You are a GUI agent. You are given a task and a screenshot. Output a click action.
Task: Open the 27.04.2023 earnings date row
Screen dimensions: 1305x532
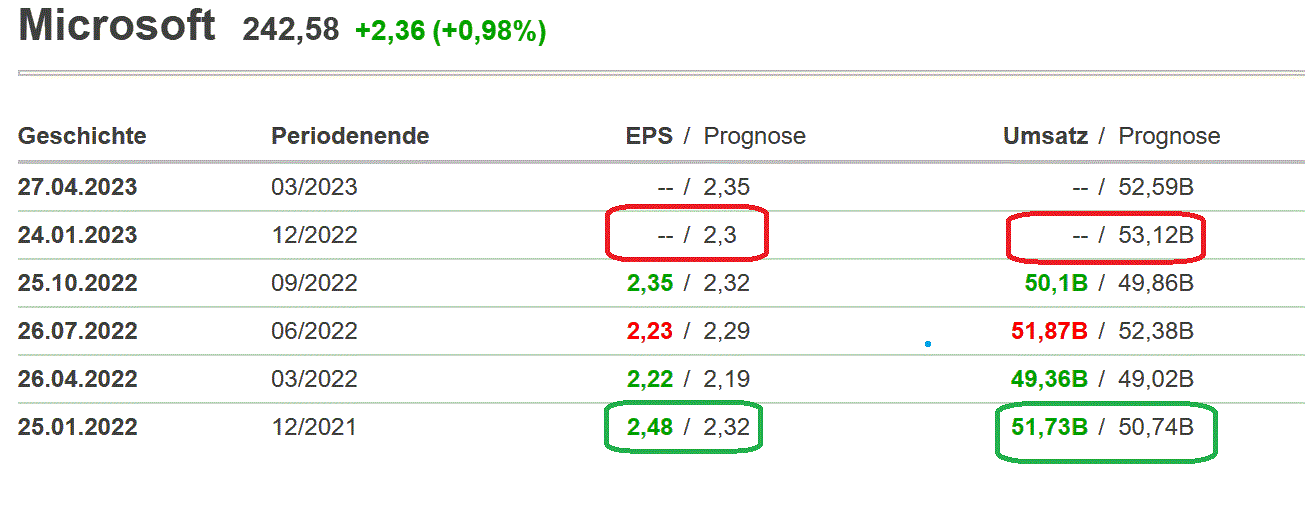[x=77, y=187]
